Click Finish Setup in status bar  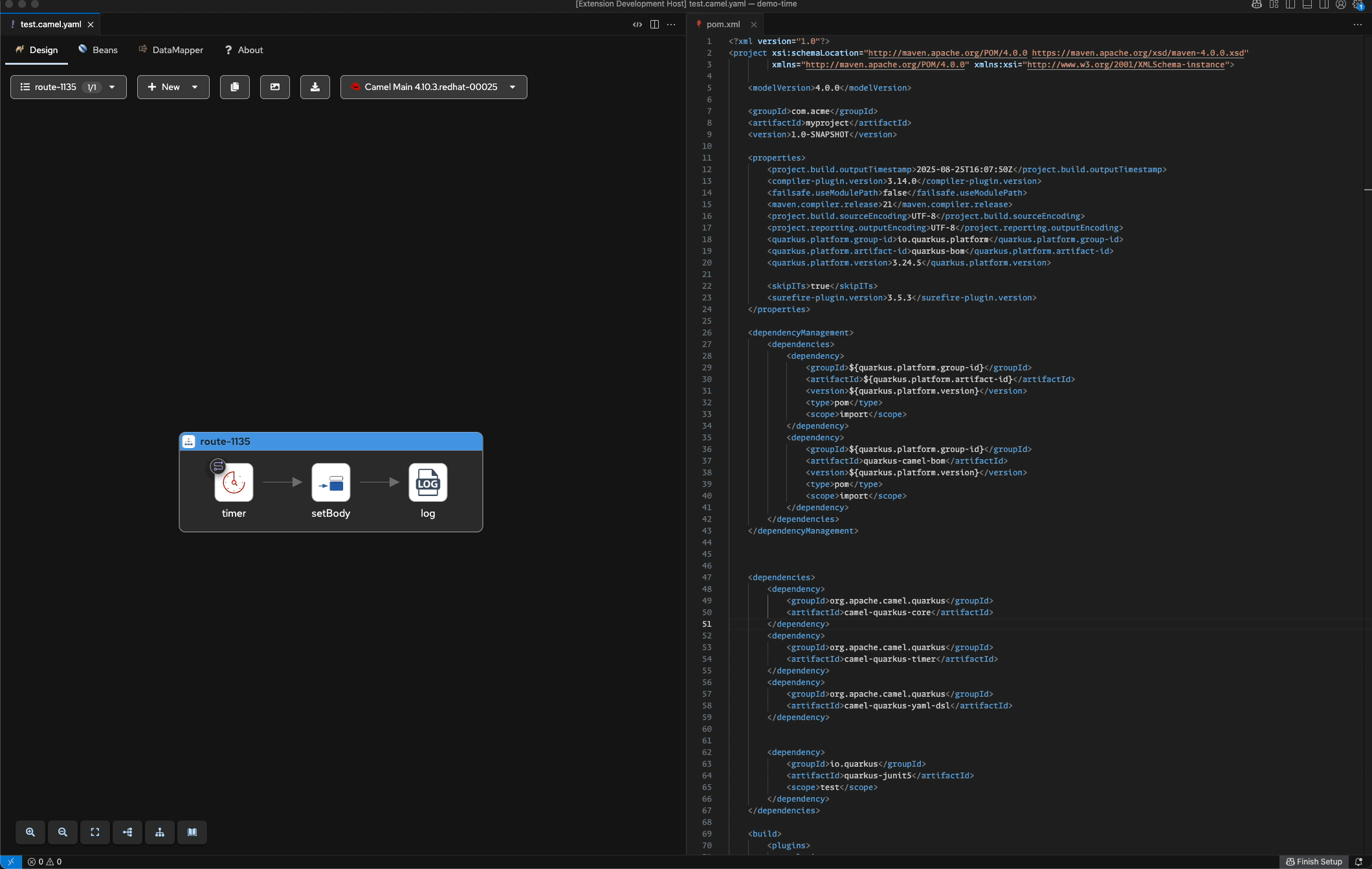pos(1314,862)
